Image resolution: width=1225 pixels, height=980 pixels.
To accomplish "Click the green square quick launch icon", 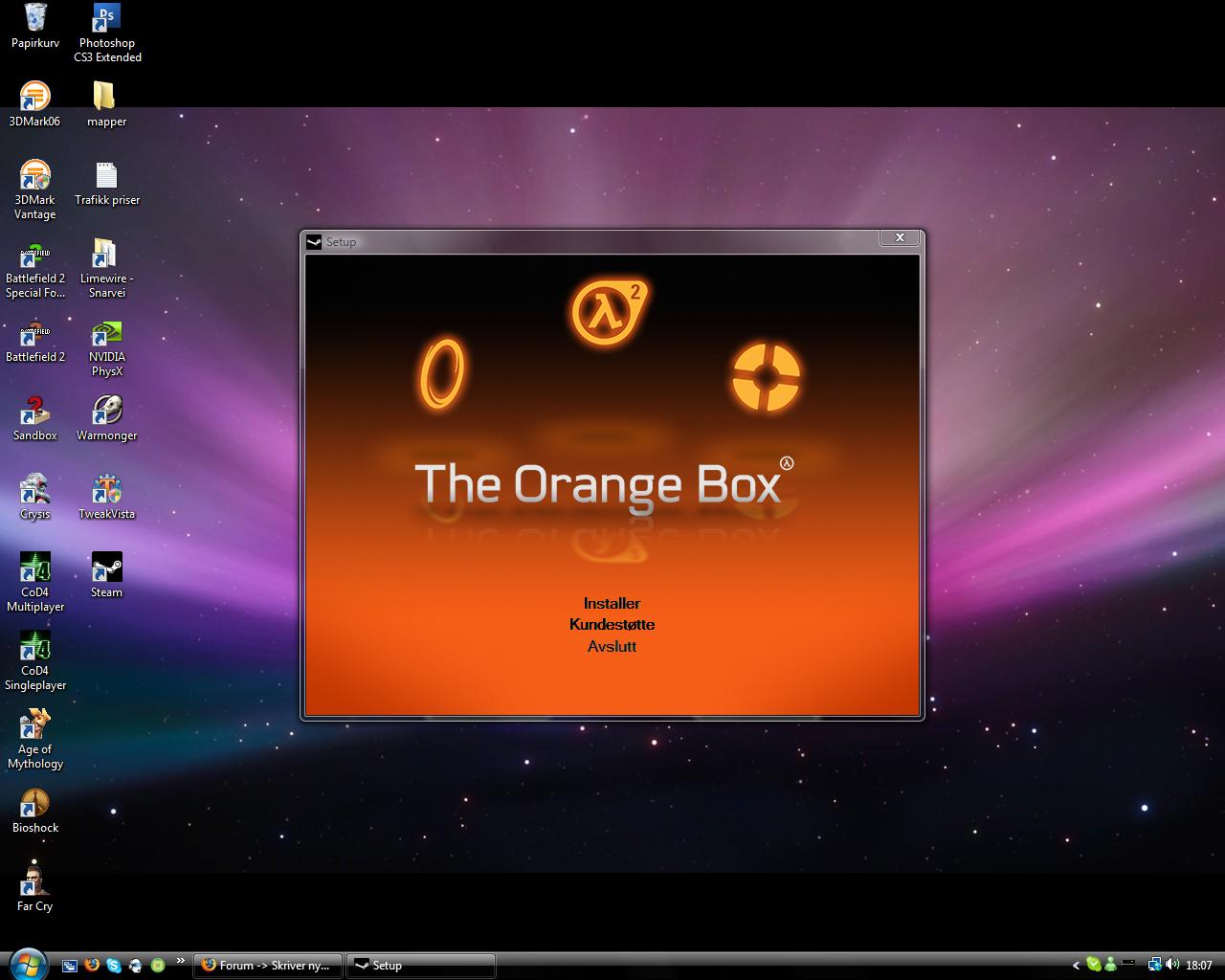I will pyautogui.click(x=158, y=966).
